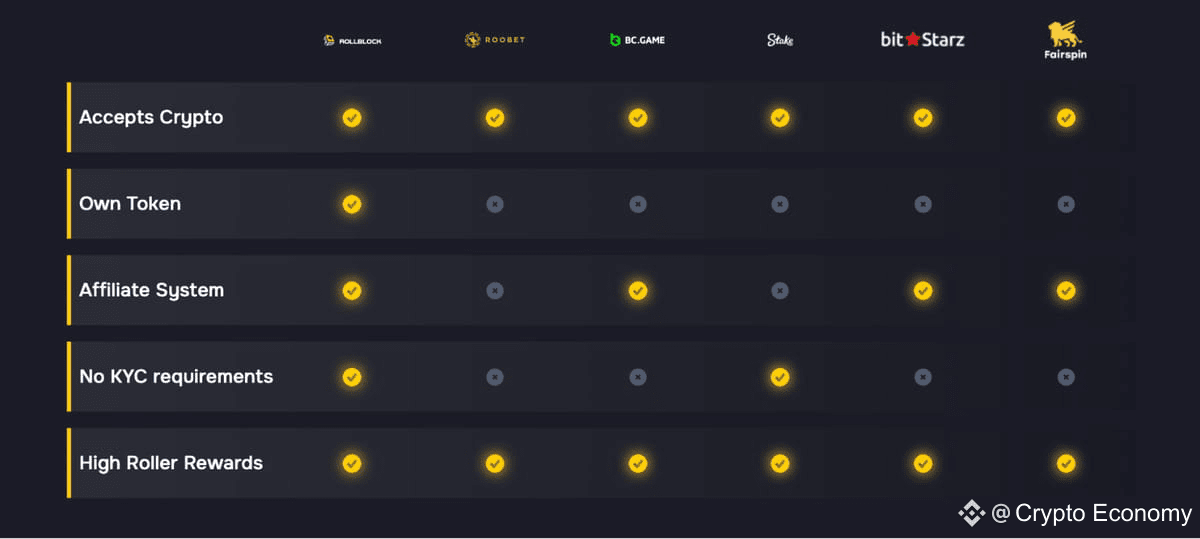Select the "Accepts Crypto" row label
Screen dimensions: 1200x539
click(151, 118)
